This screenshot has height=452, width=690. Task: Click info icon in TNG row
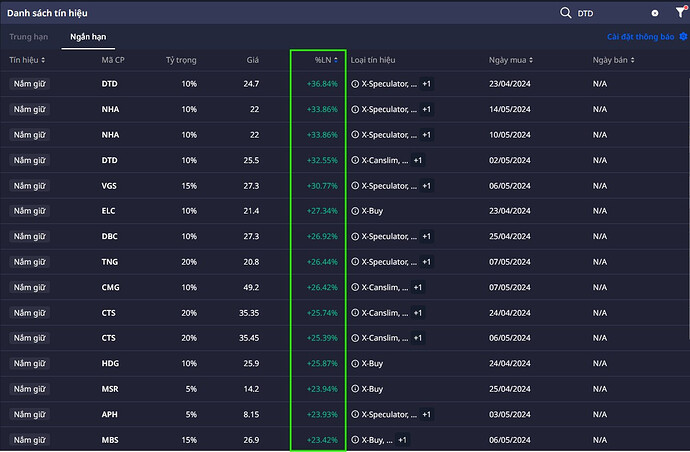[355, 262]
